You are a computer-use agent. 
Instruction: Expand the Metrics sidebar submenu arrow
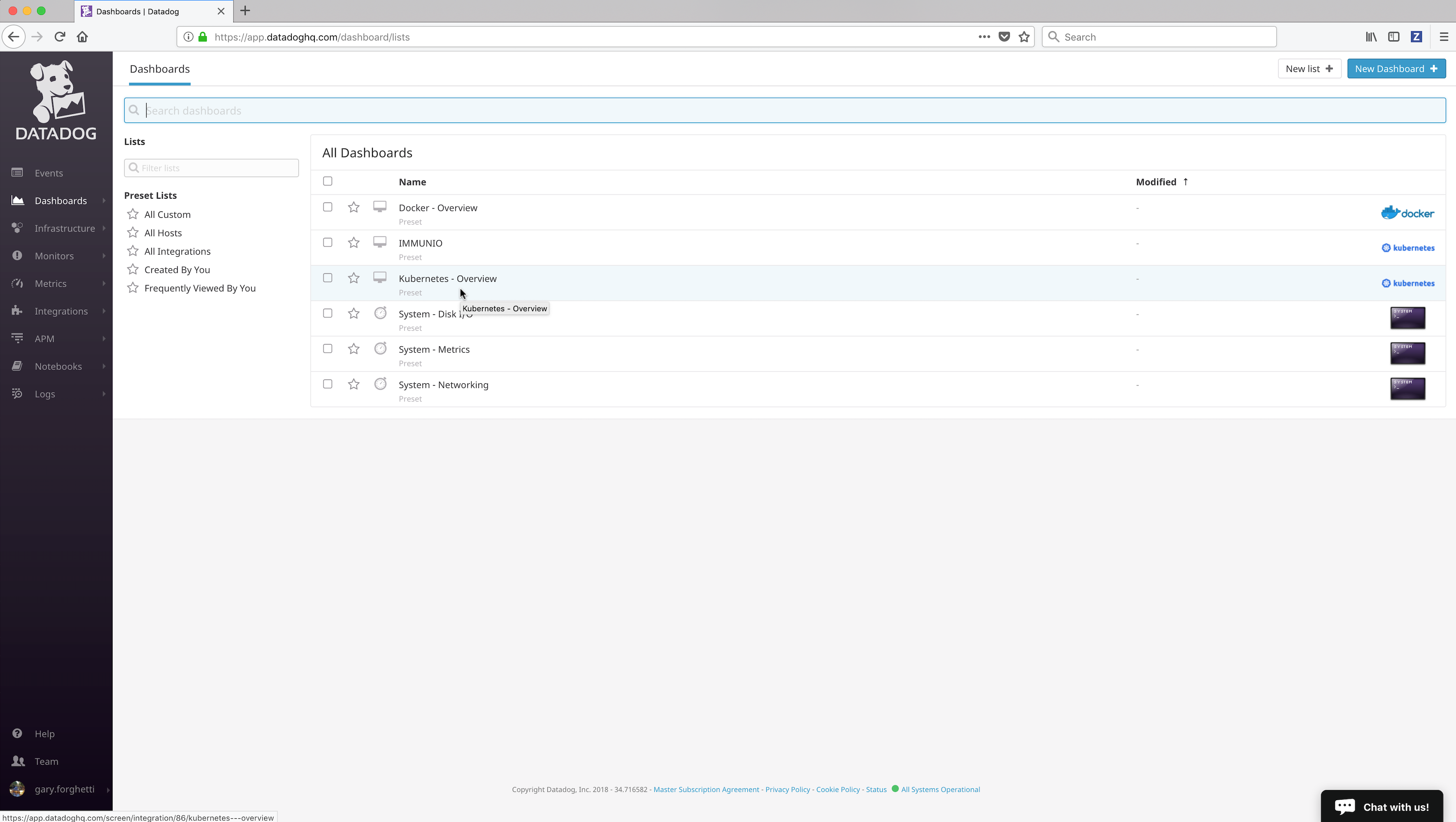104,283
